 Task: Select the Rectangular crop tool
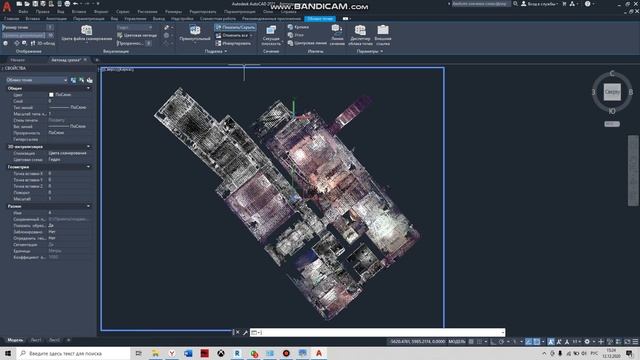pos(195,33)
